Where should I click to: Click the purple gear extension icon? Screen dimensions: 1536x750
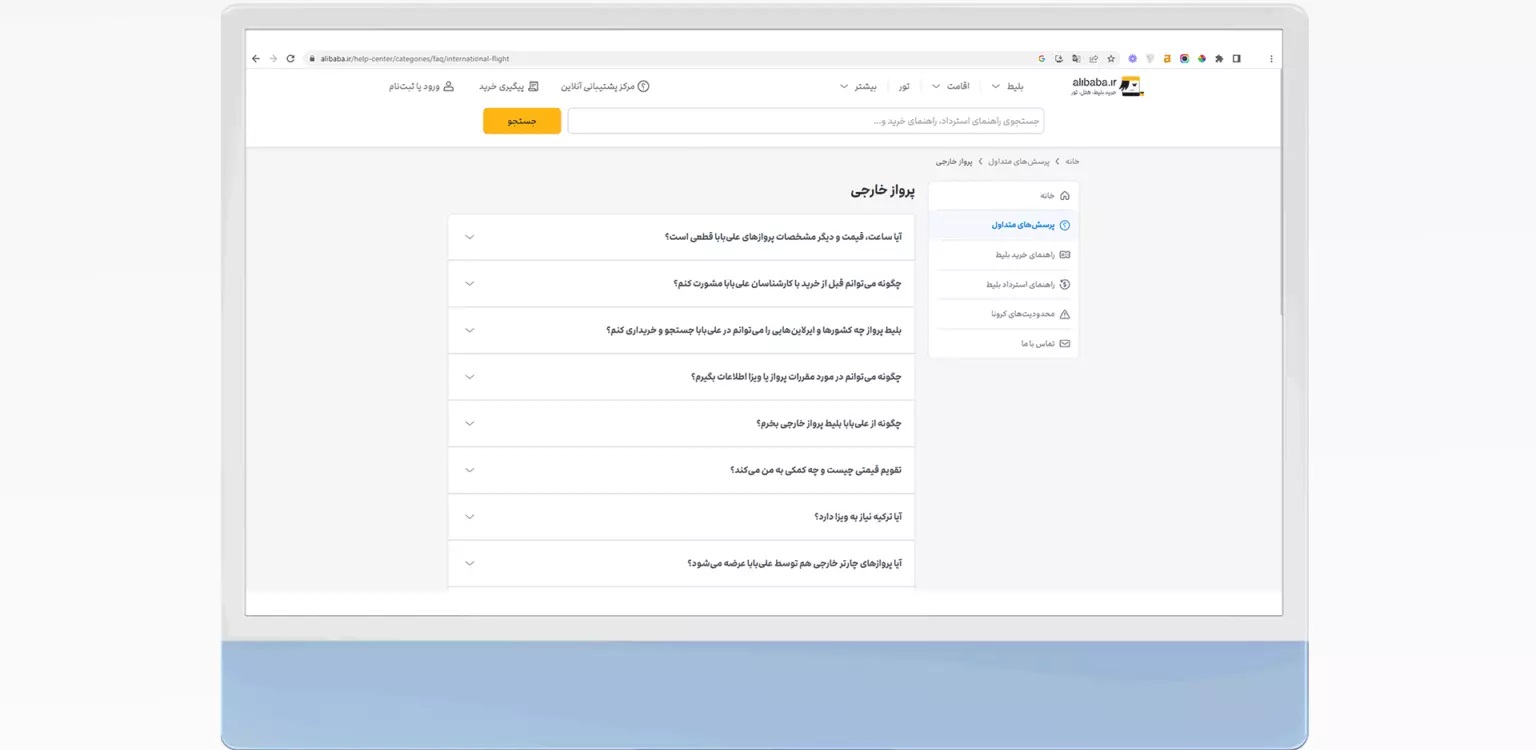tap(1133, 59)
